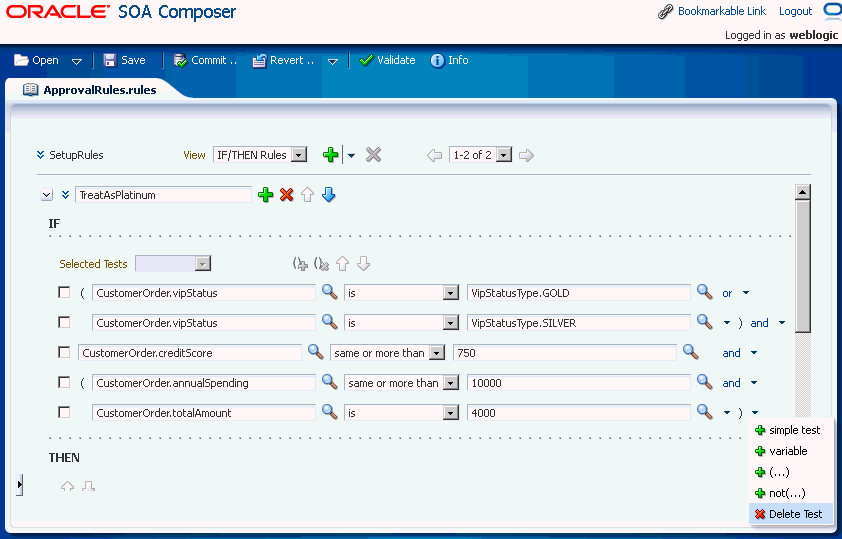Open the add rule dropdown arrow
This screenshot has height=539, width=842.
351,156
